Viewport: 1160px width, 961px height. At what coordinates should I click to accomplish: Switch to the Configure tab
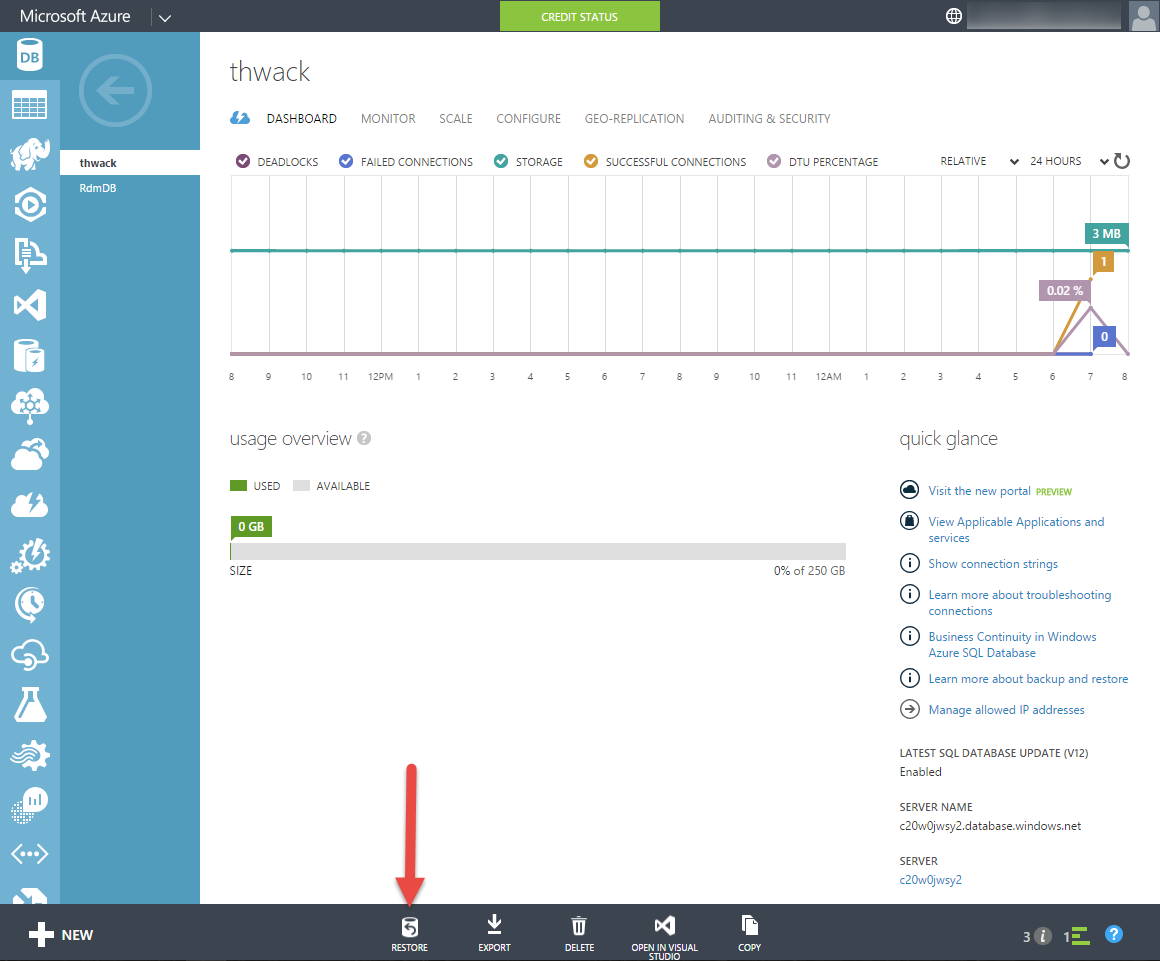point(528,118)
